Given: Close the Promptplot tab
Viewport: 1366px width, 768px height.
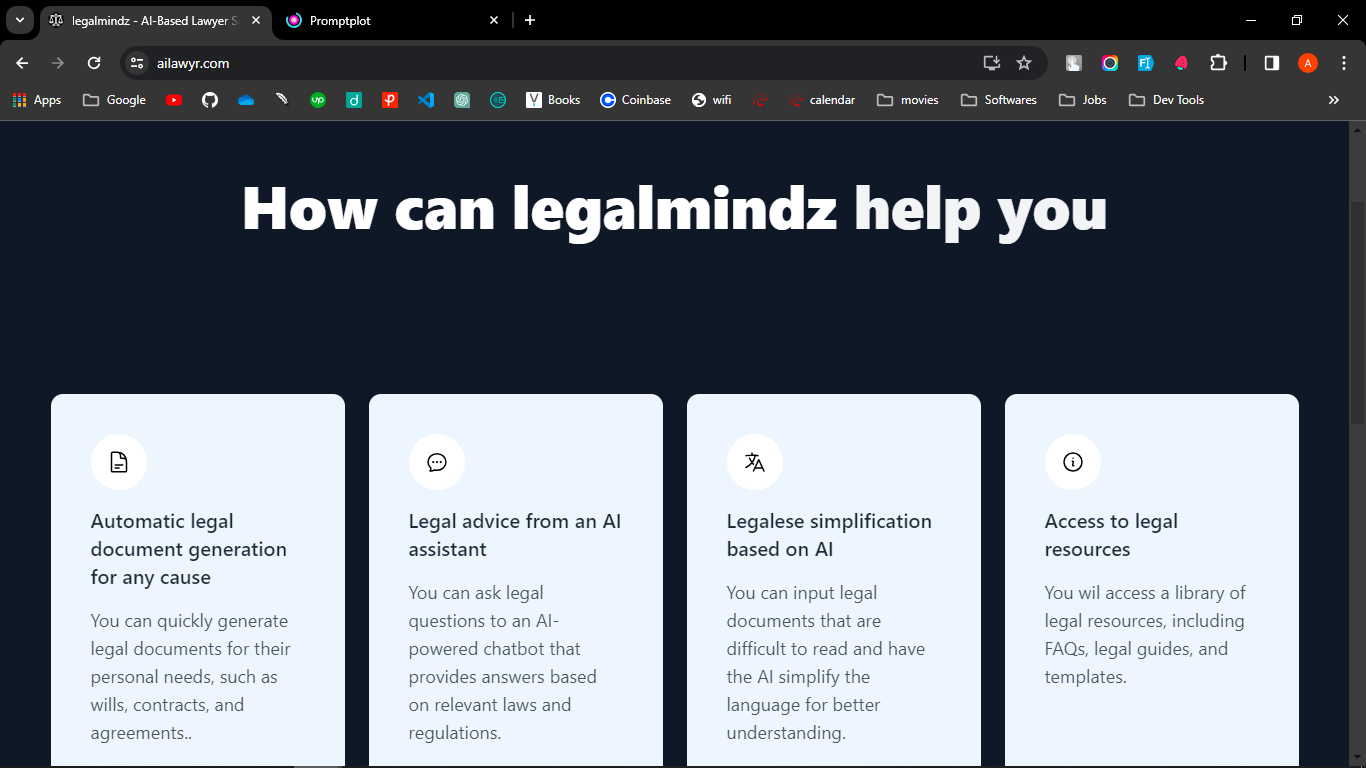Looking at the screenshot, I should [494, 20].
